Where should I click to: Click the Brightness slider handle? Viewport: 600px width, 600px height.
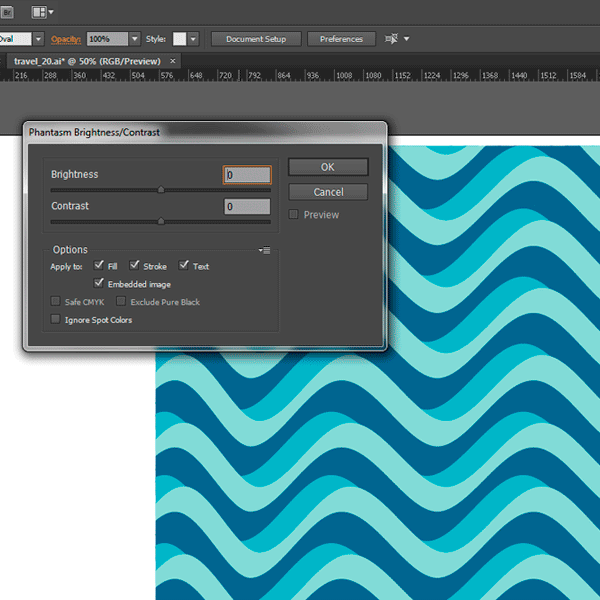(x=161, y=189)
